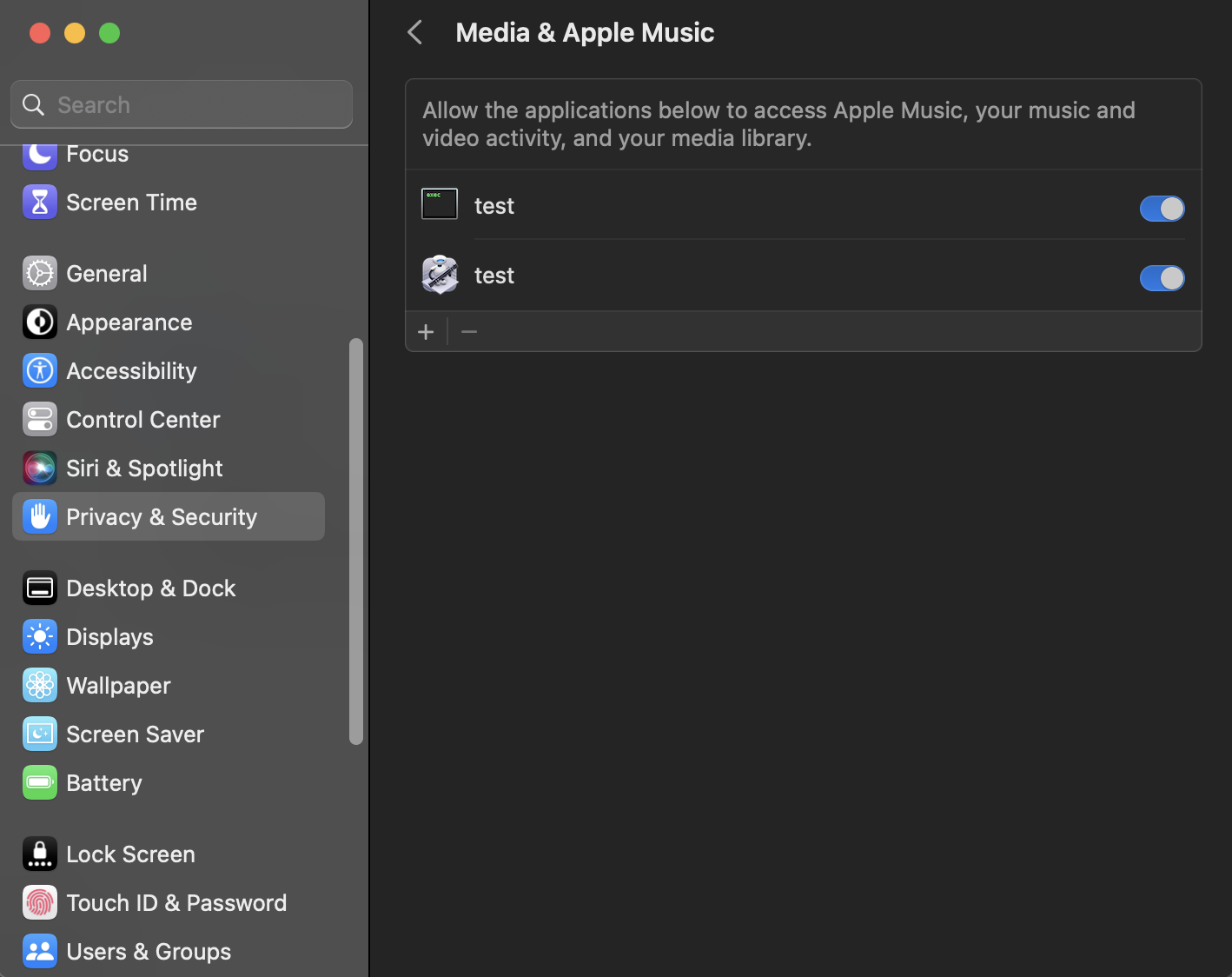
Task: Open the Battery icon in sidebar
Action: tap(40, 783)
